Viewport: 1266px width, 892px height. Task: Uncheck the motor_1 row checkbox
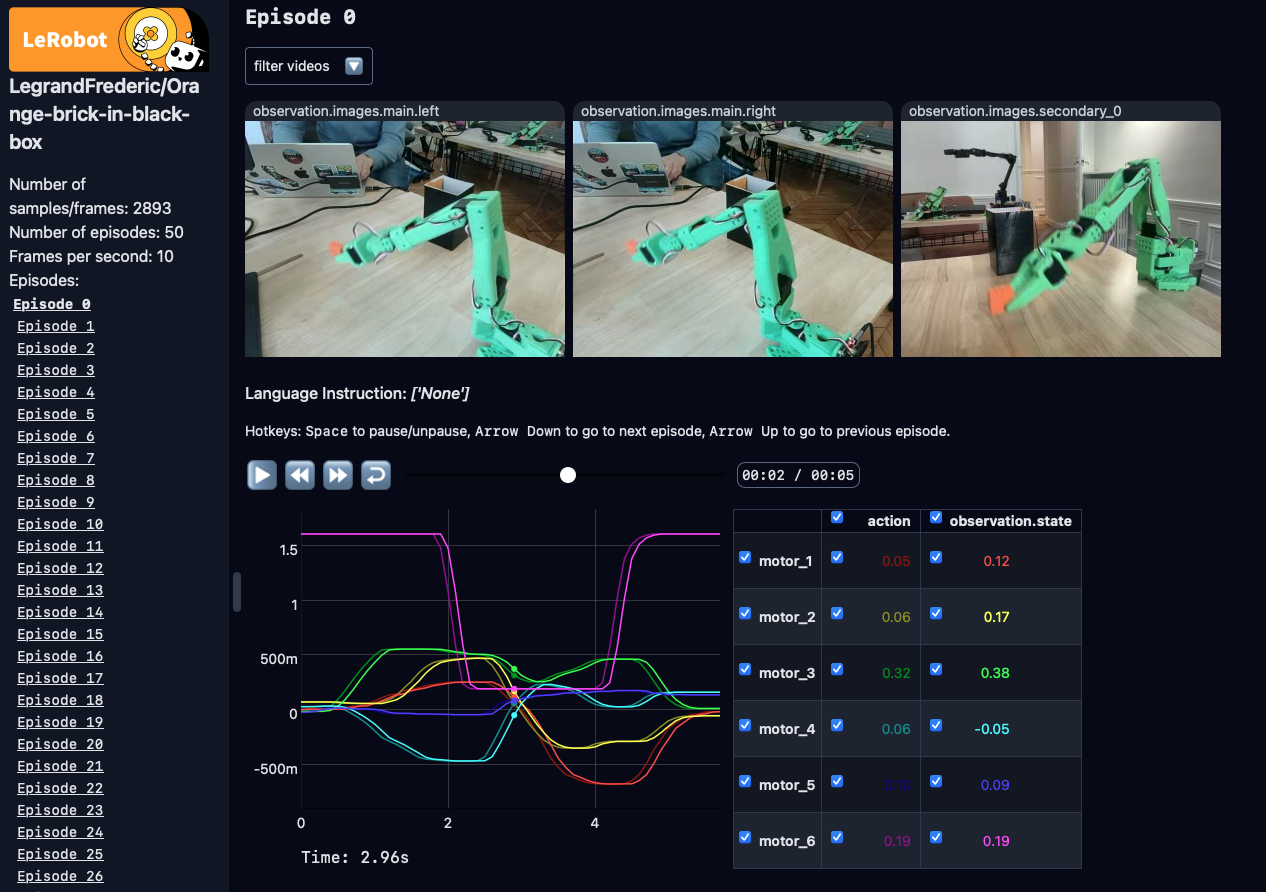(745, 557)
